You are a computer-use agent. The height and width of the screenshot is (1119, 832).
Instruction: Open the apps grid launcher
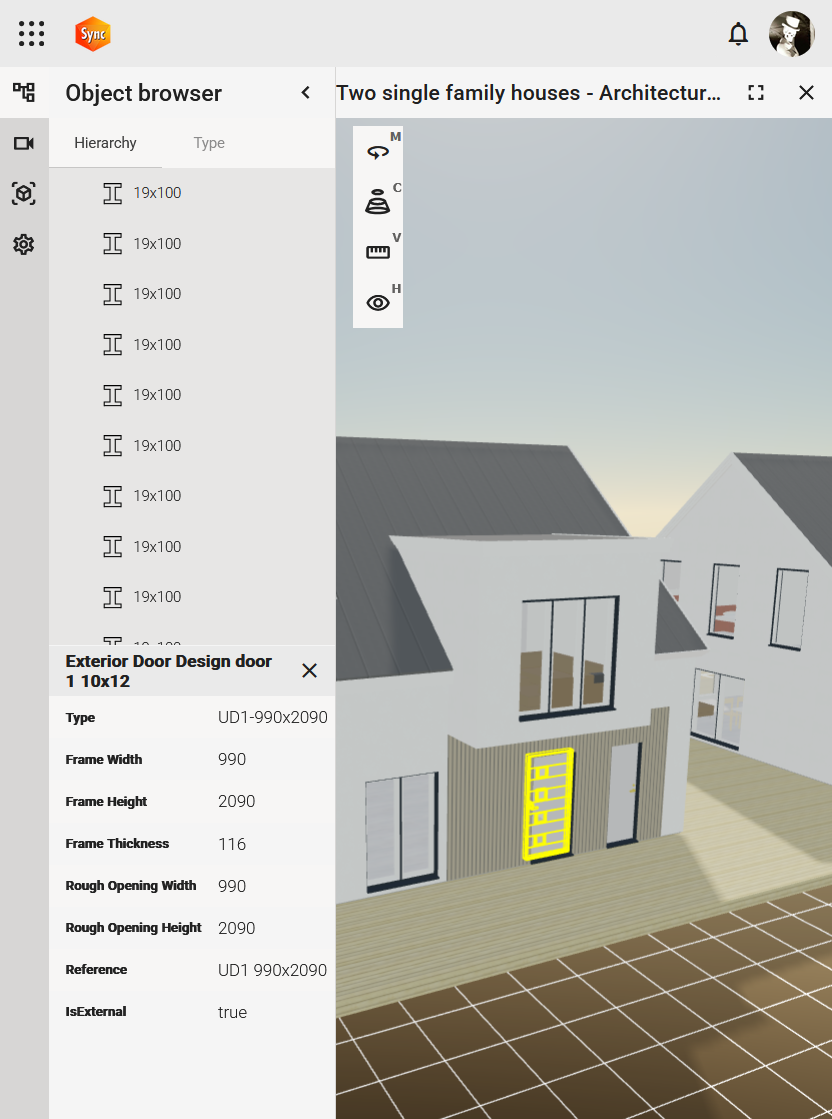point(32,34)
